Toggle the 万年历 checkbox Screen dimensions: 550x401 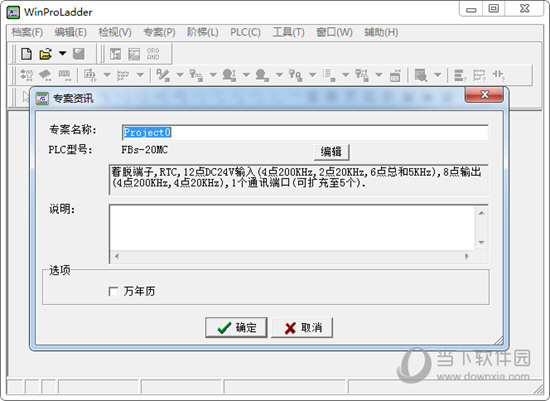(113, 291)
